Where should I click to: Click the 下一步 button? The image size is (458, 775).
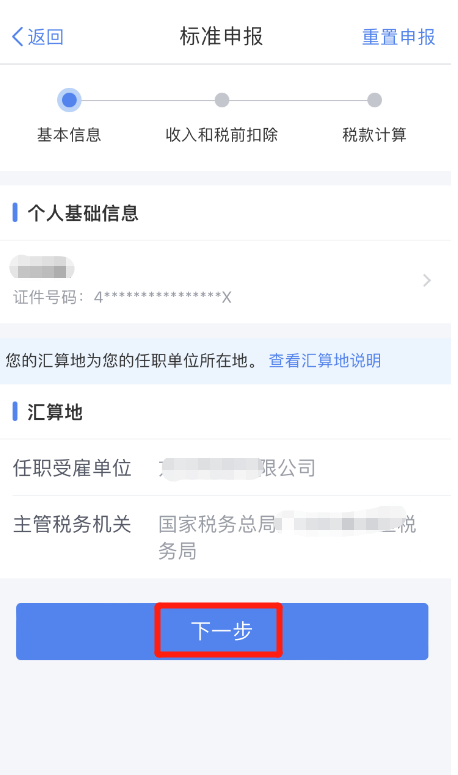[x=222, y=631]
